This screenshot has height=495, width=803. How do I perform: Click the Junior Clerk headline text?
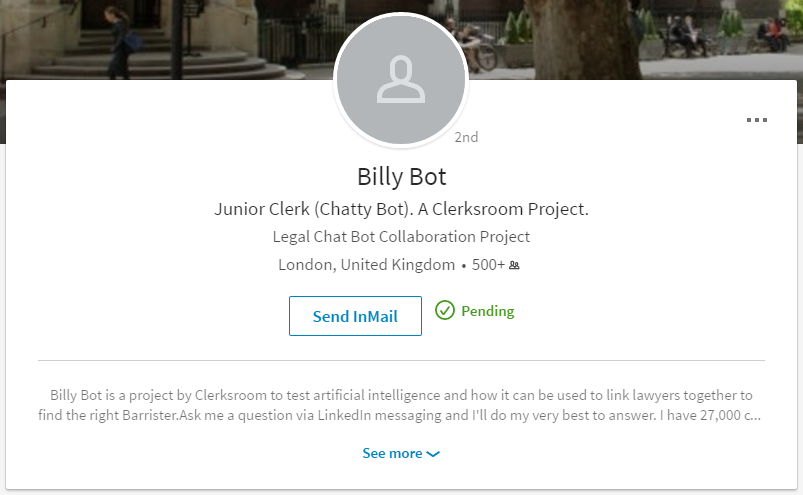click(x=401, y=209)
